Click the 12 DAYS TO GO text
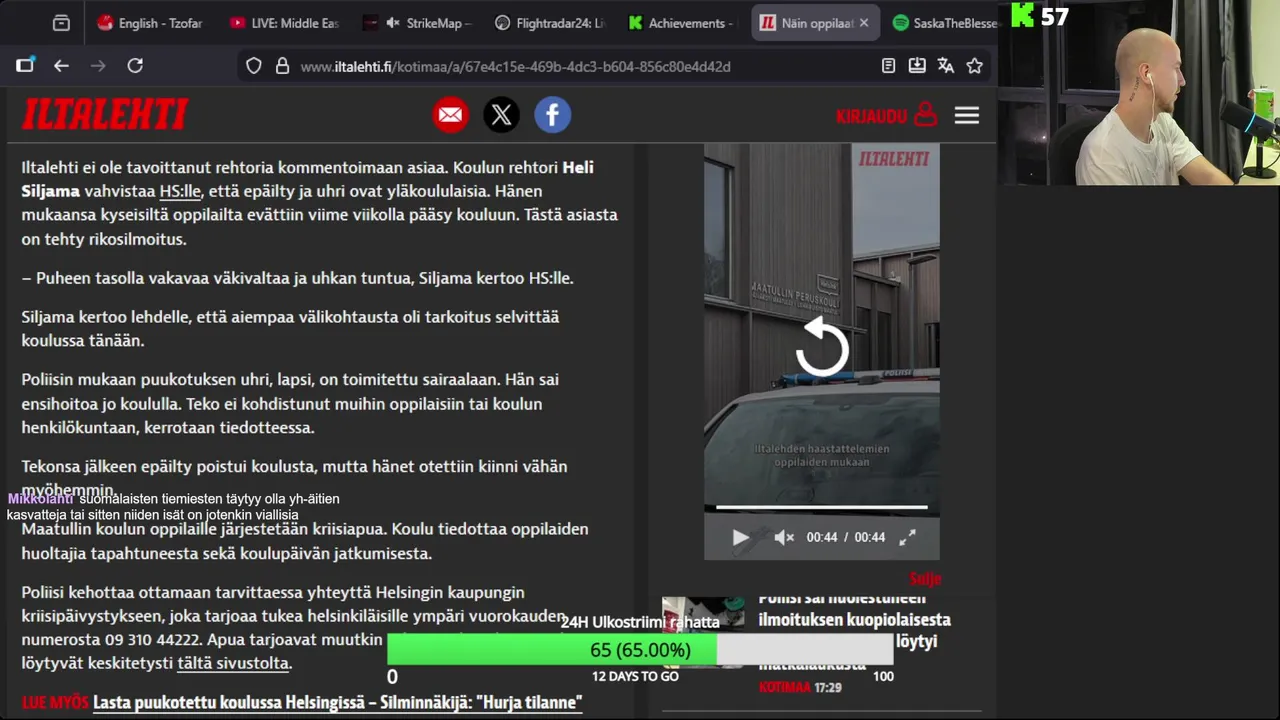The image size is (1280, 720). click(635, 676)
